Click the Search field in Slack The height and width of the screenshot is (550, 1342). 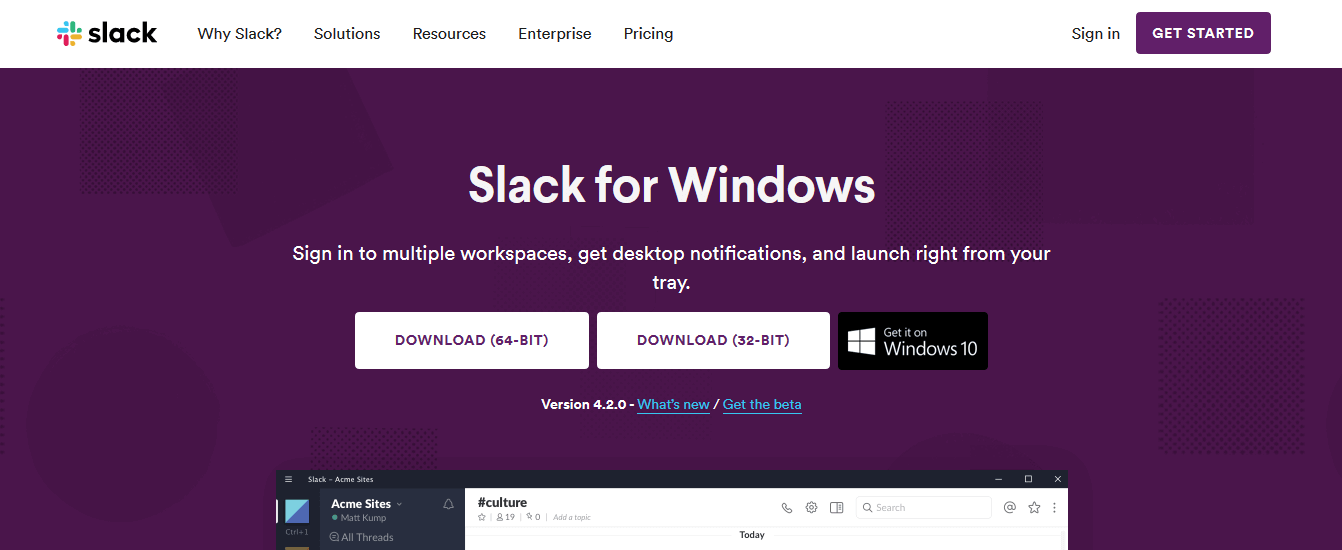click(924, 508)
